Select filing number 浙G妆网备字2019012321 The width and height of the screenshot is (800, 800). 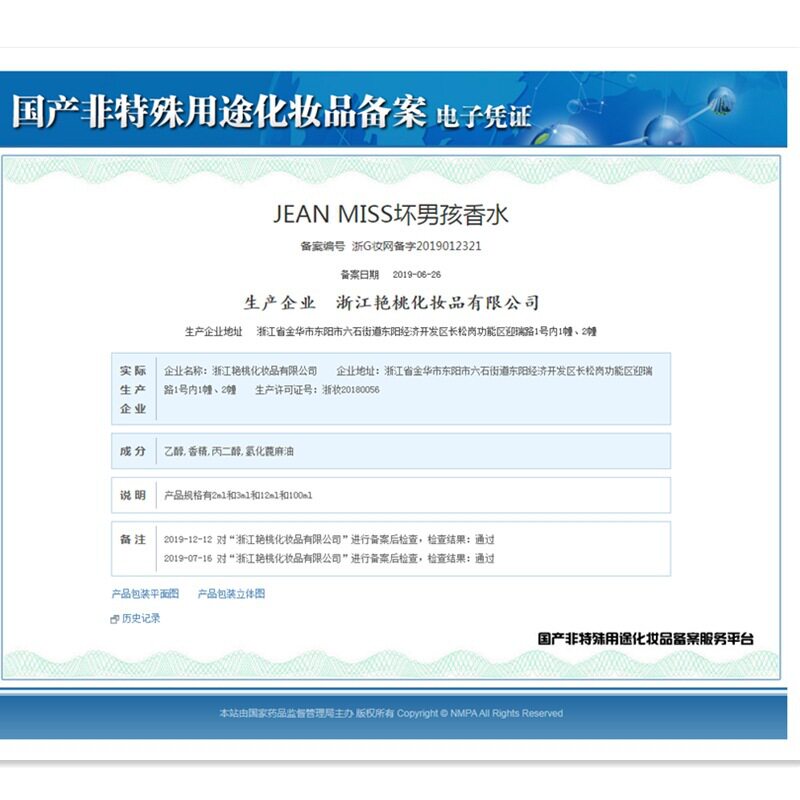point(416,246)
